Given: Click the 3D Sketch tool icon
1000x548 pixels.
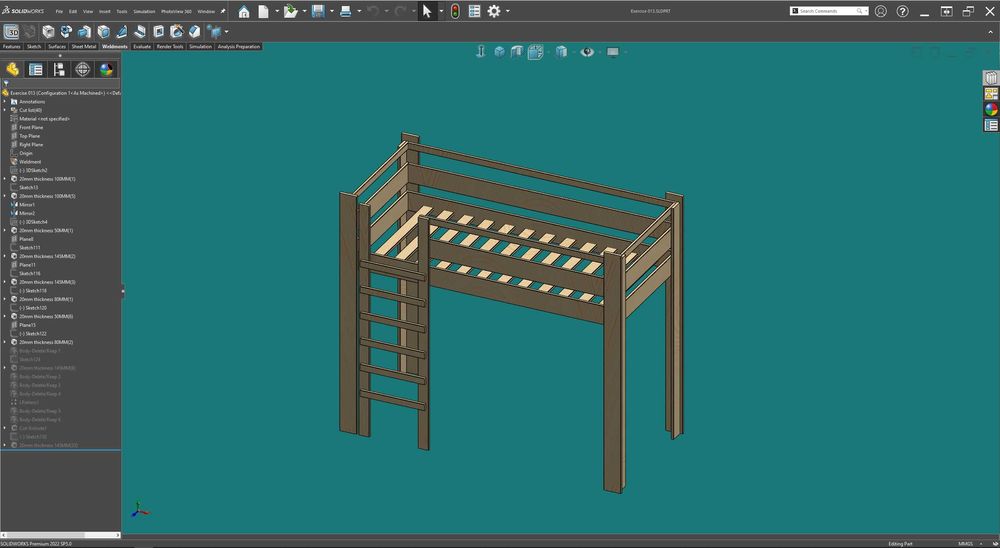Looking at the screenshot, I should (12, 32).
